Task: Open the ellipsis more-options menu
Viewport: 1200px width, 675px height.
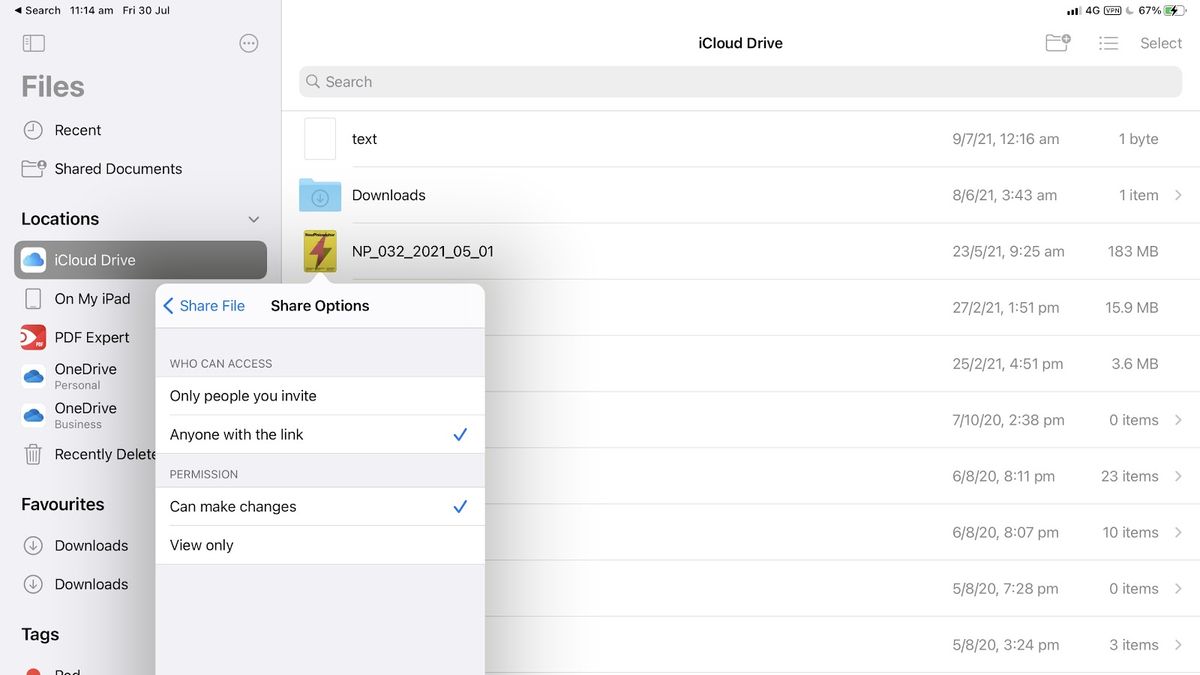Action: [248, 42]
